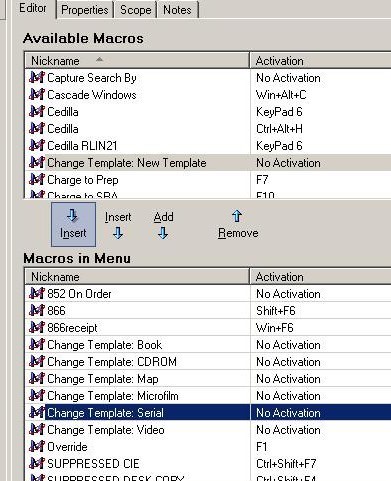Viewport: 391px width, 481px height.
Task: Click macro icon beside SUPPRESSED CIE
Action: 37,464
